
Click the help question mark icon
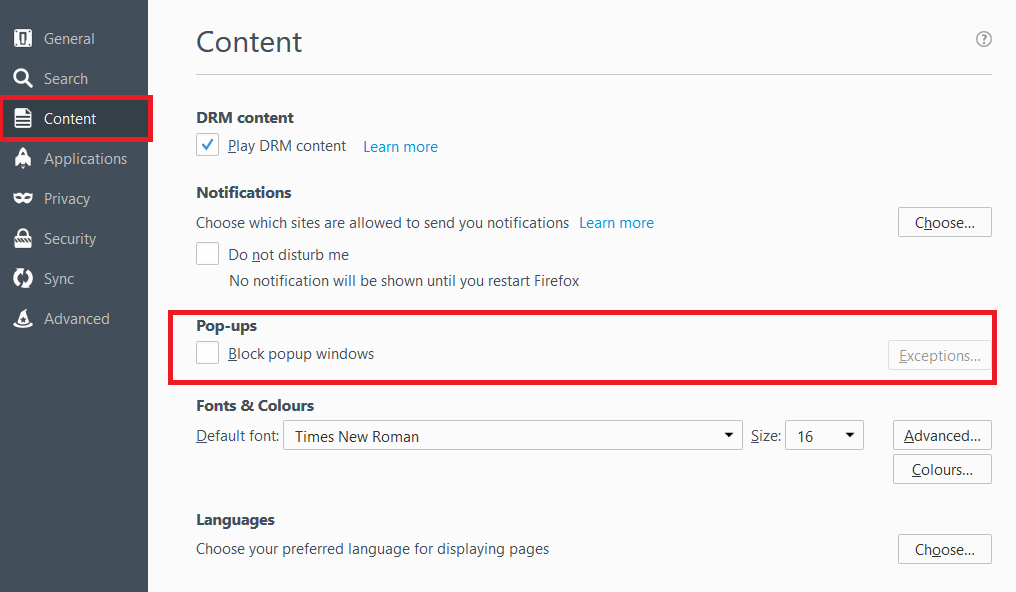tap(984, 39)
